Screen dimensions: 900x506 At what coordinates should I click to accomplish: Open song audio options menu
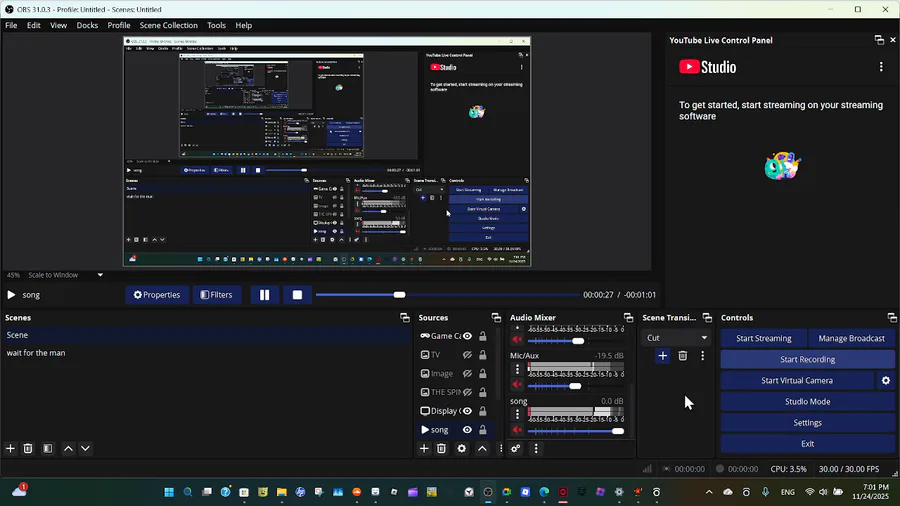tap(517, 414)
